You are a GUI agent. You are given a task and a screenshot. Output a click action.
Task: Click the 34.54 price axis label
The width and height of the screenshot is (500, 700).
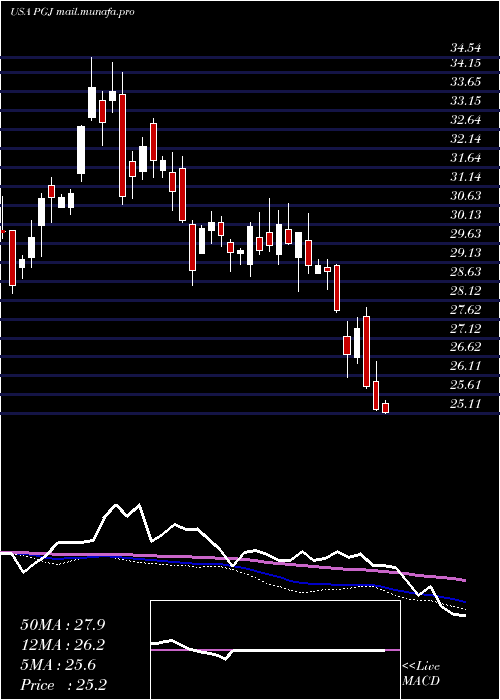pos(465,48)
